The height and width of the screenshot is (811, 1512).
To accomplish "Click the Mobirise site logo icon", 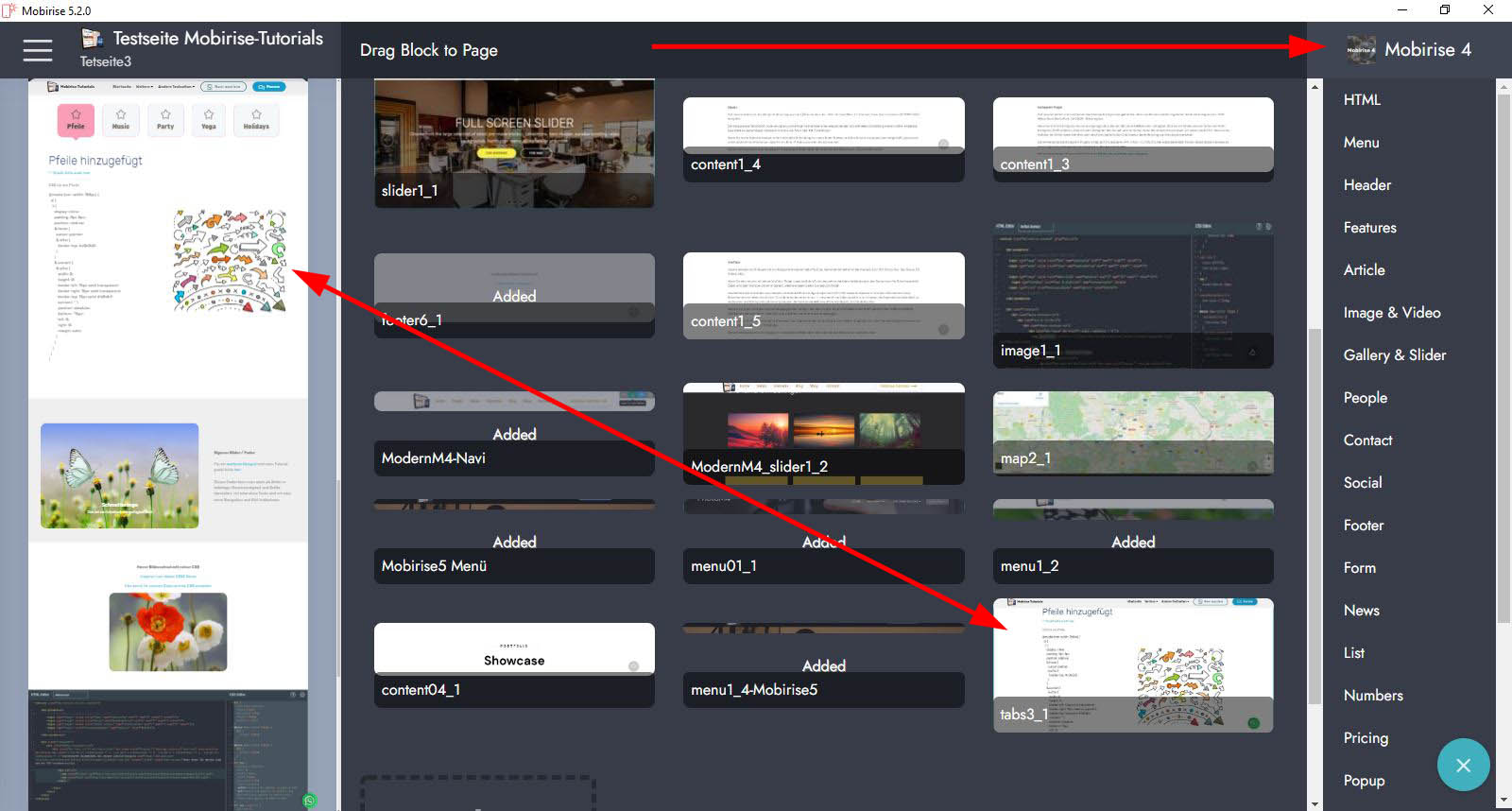I will 92,39.
